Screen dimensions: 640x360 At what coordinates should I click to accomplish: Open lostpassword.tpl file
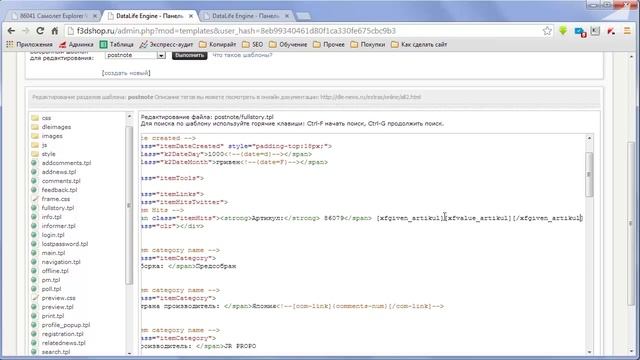tap(64, 244)
